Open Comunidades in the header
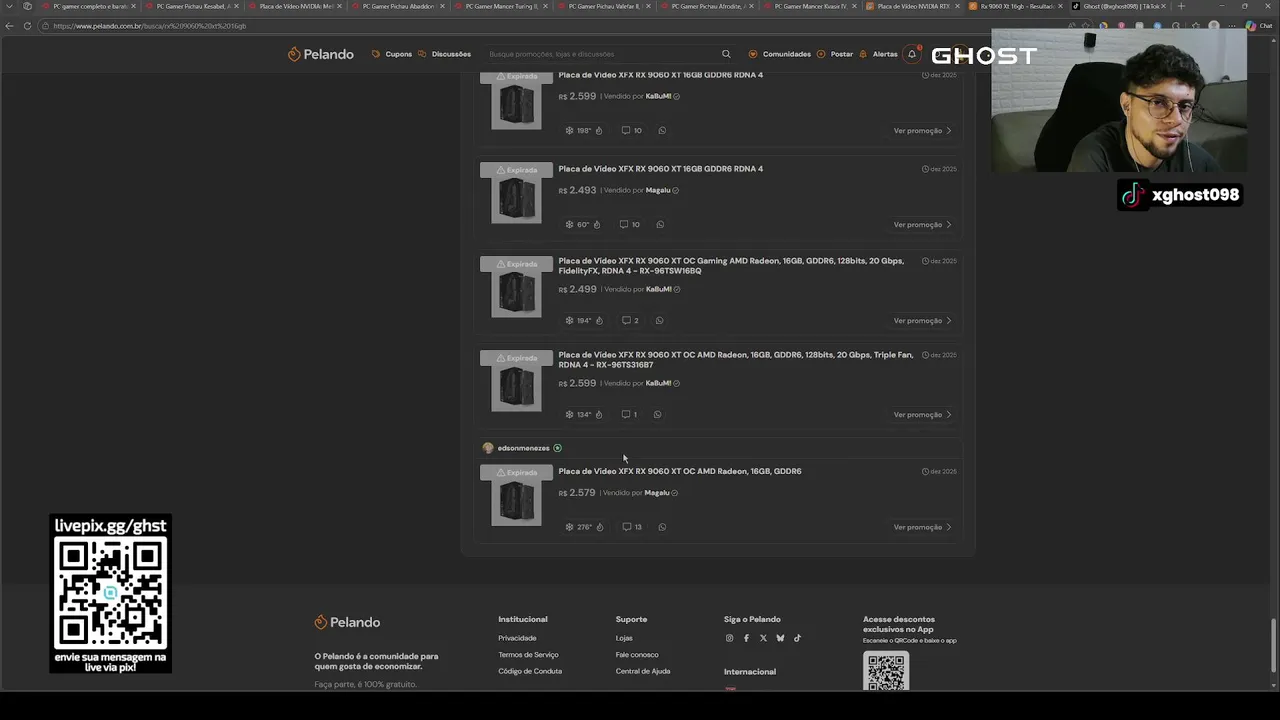1280x720 pixels. point(780,54)
